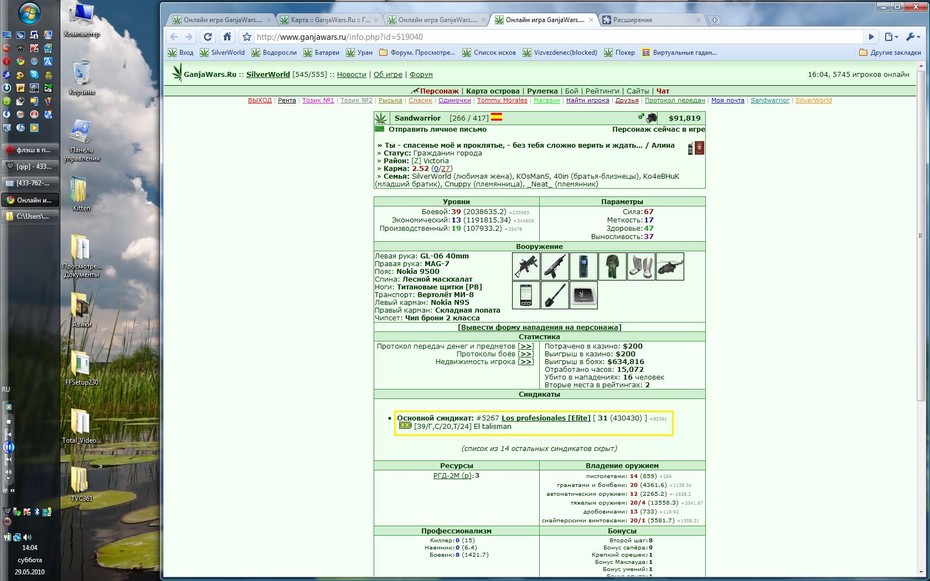
Task: Open the page menu dropdown icon
Action: [x=891, y=37]
